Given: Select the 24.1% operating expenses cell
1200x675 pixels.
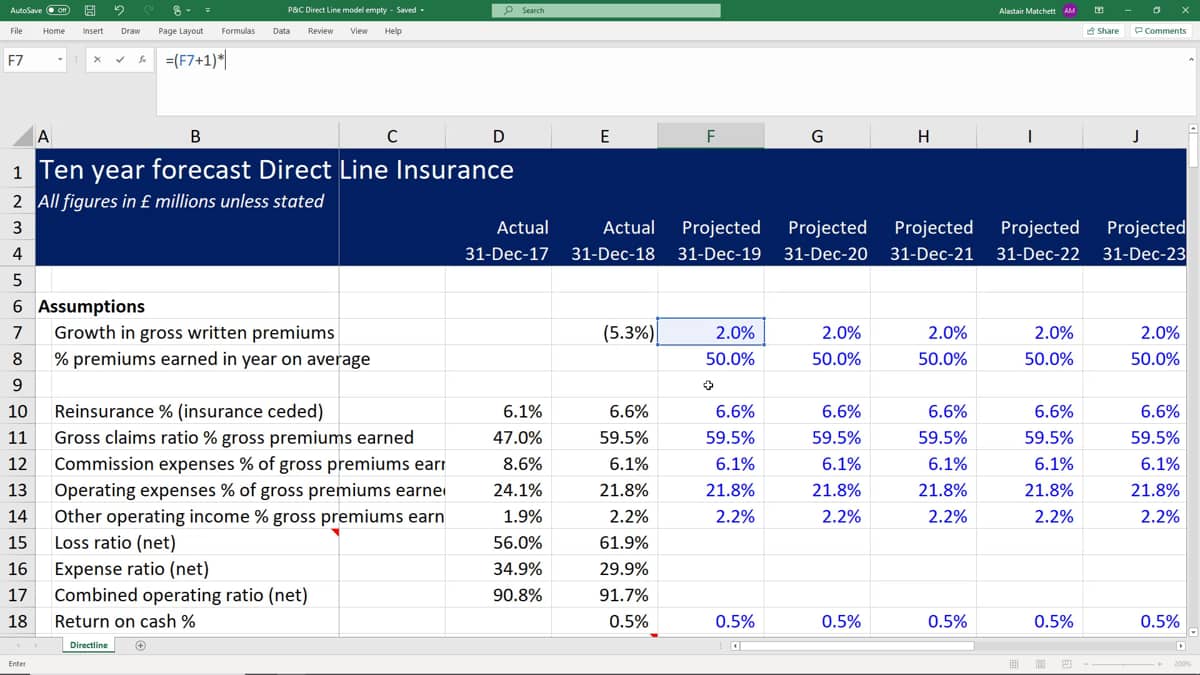Looking at the screenshot, I should click(498, 490).
